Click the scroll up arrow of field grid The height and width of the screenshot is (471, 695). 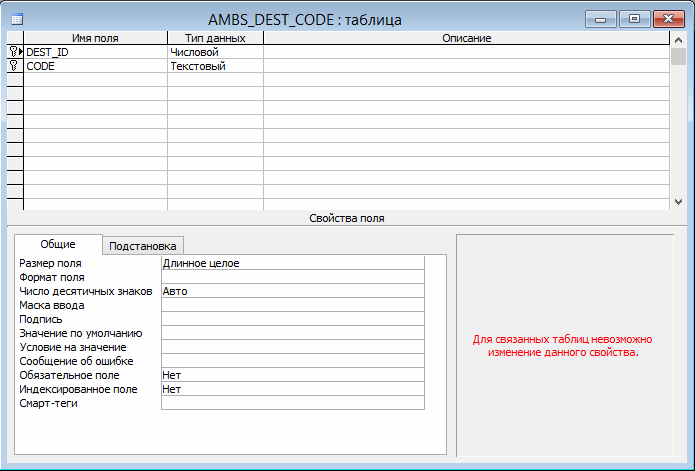point(678,40)
